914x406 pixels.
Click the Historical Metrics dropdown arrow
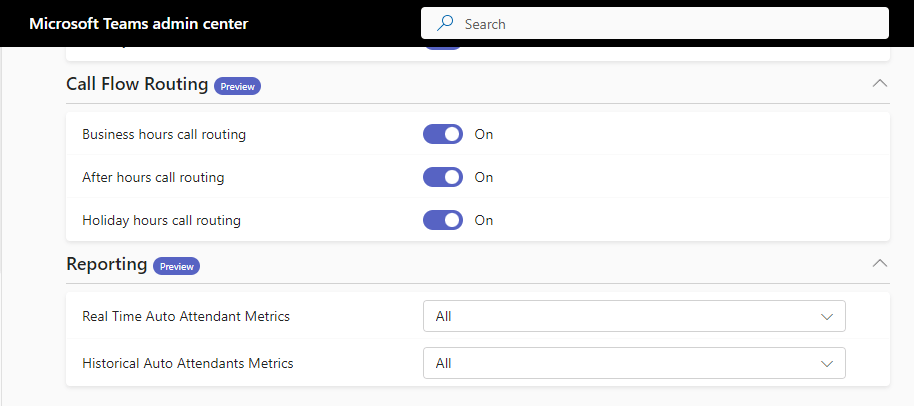(x=827, y=363)
